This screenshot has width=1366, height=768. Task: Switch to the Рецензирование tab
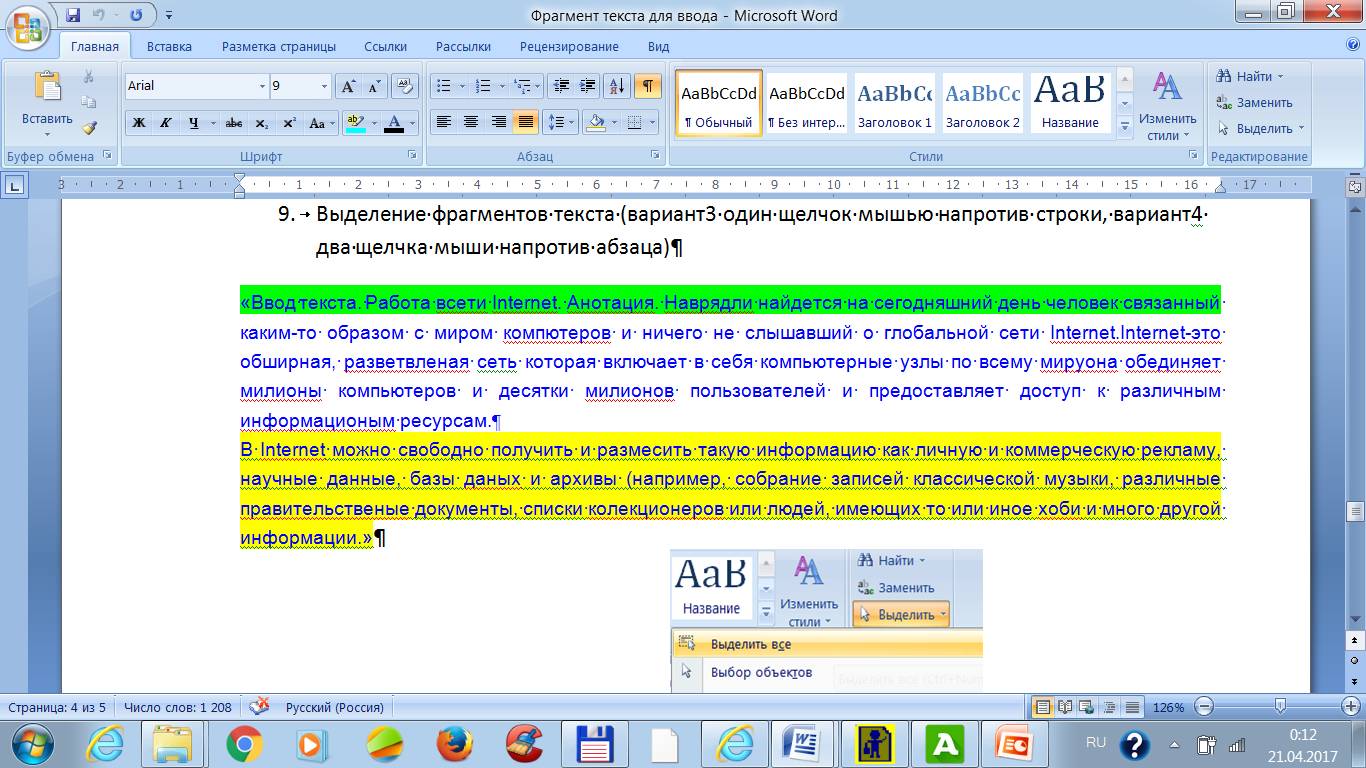(569, 46)
